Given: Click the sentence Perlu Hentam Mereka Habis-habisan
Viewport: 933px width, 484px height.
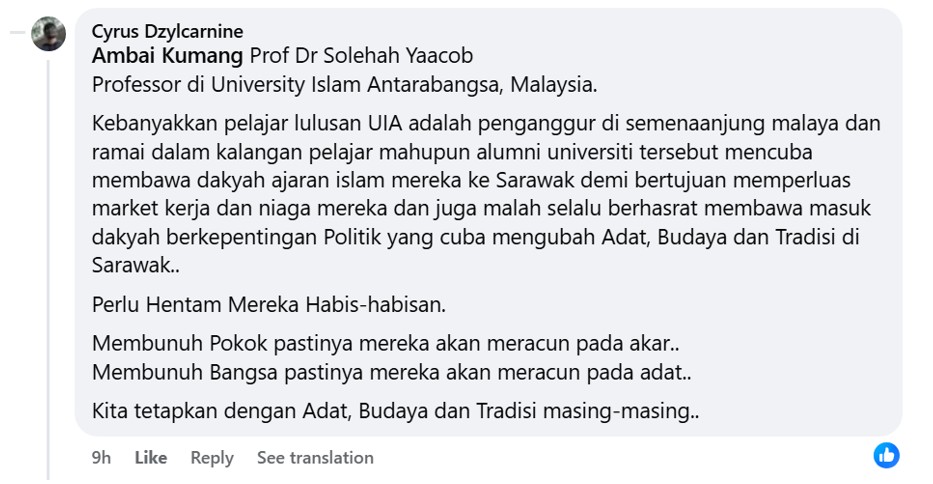Looking at the screenshot, I should 268,304.
